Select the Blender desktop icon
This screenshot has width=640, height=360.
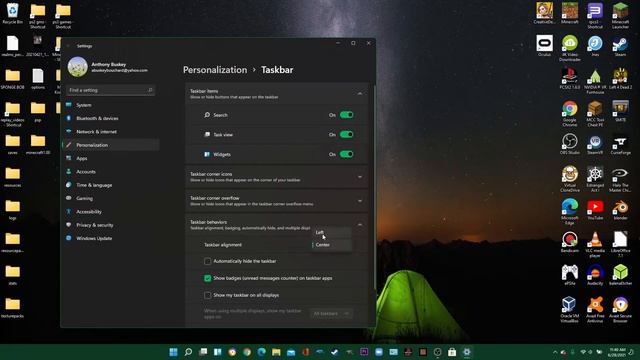620,209
